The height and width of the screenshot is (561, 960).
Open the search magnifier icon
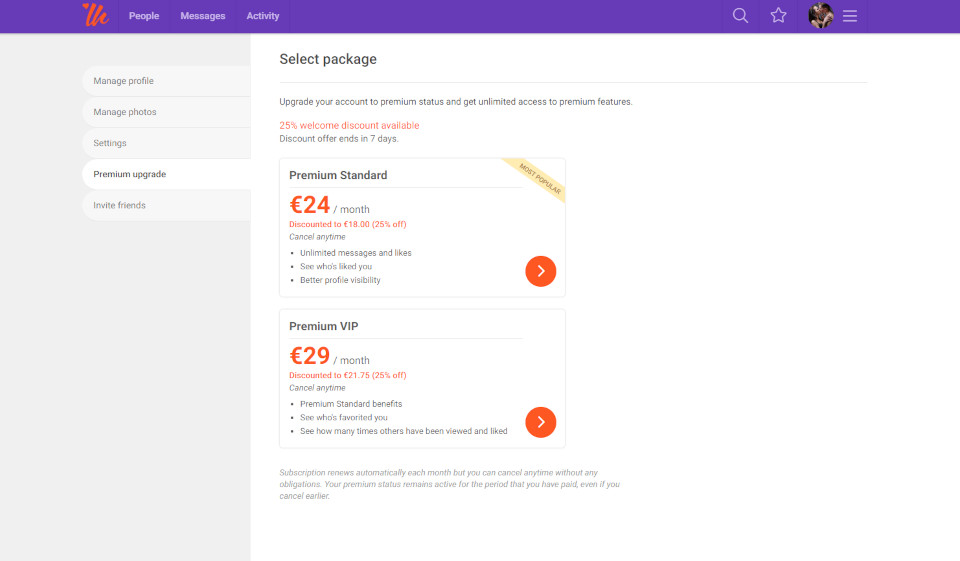(740, 16)
